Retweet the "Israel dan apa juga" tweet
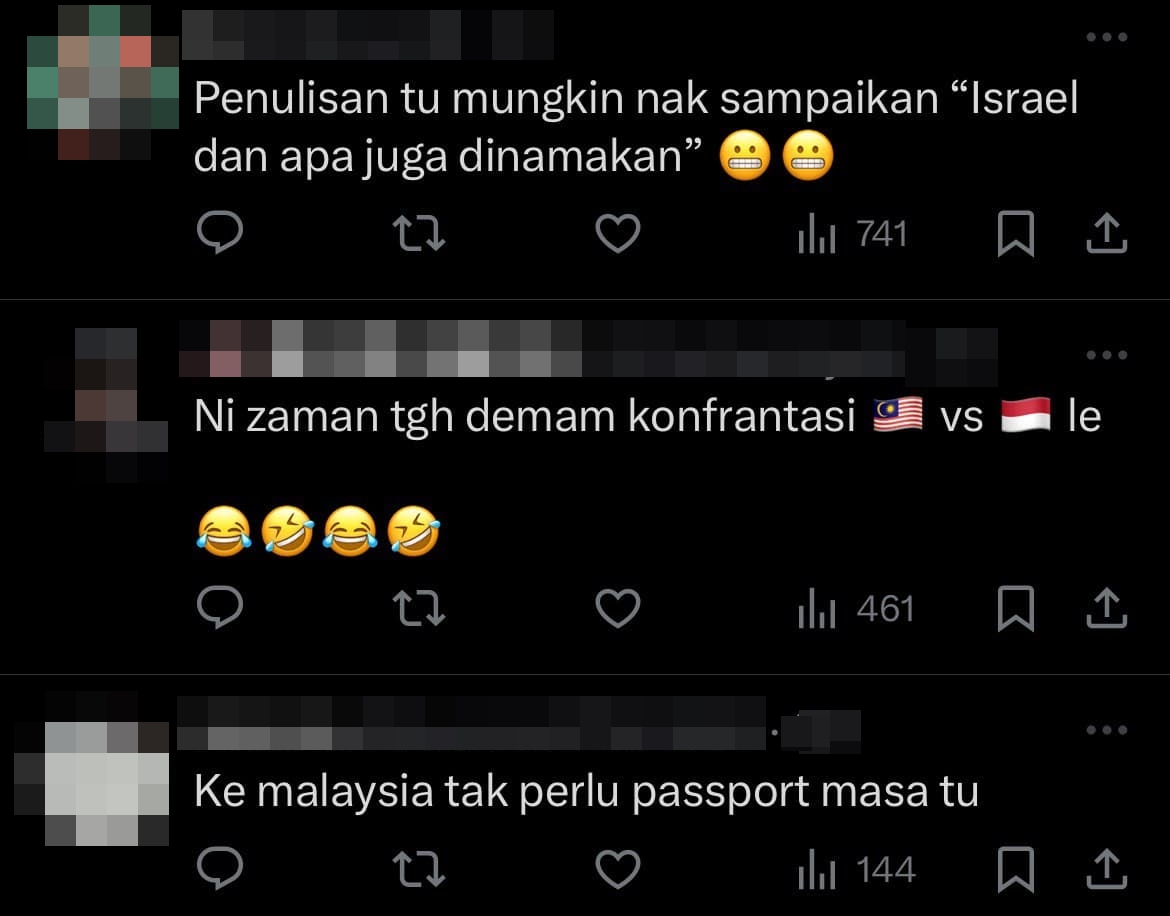 (x=419, y=233)
